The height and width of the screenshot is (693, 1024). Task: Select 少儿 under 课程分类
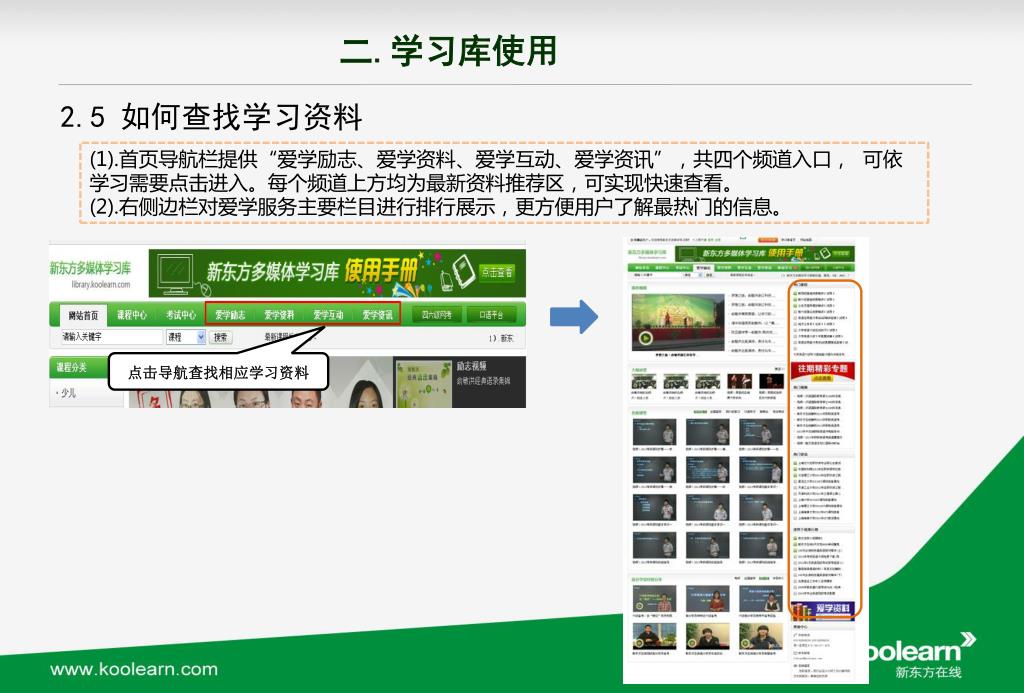click(69, 393)
